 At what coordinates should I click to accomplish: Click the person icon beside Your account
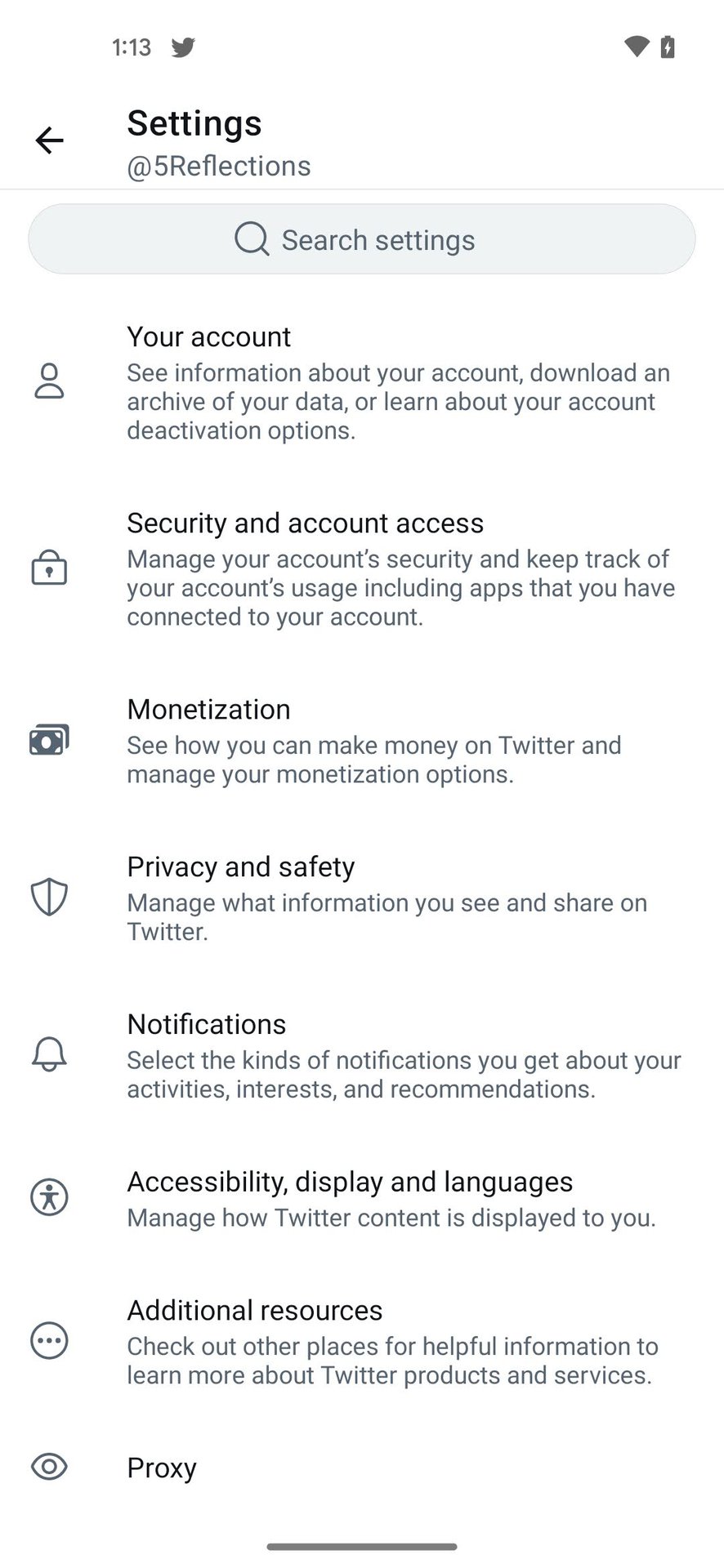pyautogui.click(x=49, y=381)
